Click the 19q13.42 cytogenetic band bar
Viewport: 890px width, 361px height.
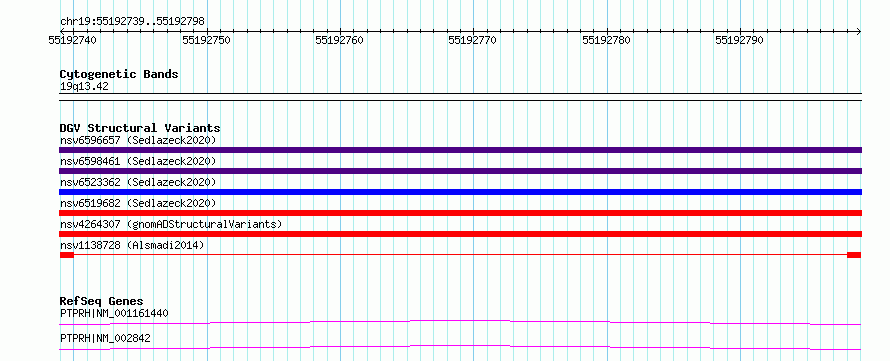pyautogui.click(x=460, y=96)
